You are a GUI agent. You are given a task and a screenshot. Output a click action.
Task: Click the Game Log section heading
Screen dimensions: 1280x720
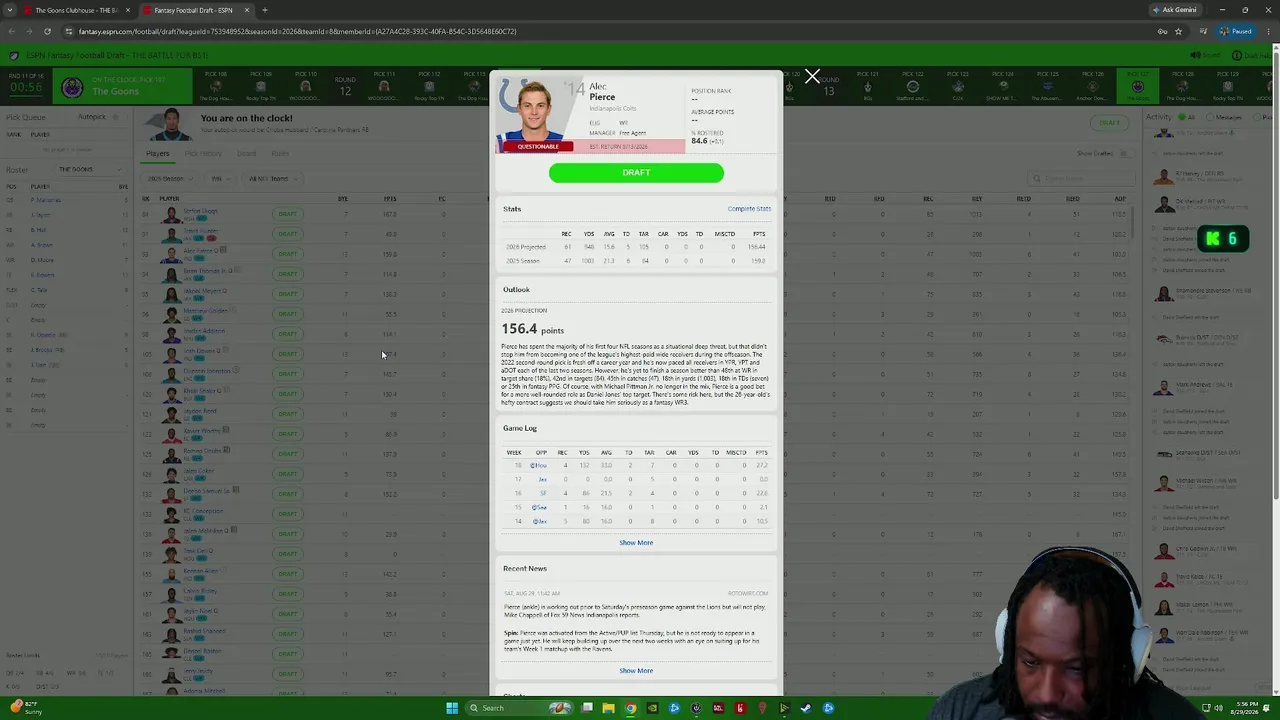520,428
